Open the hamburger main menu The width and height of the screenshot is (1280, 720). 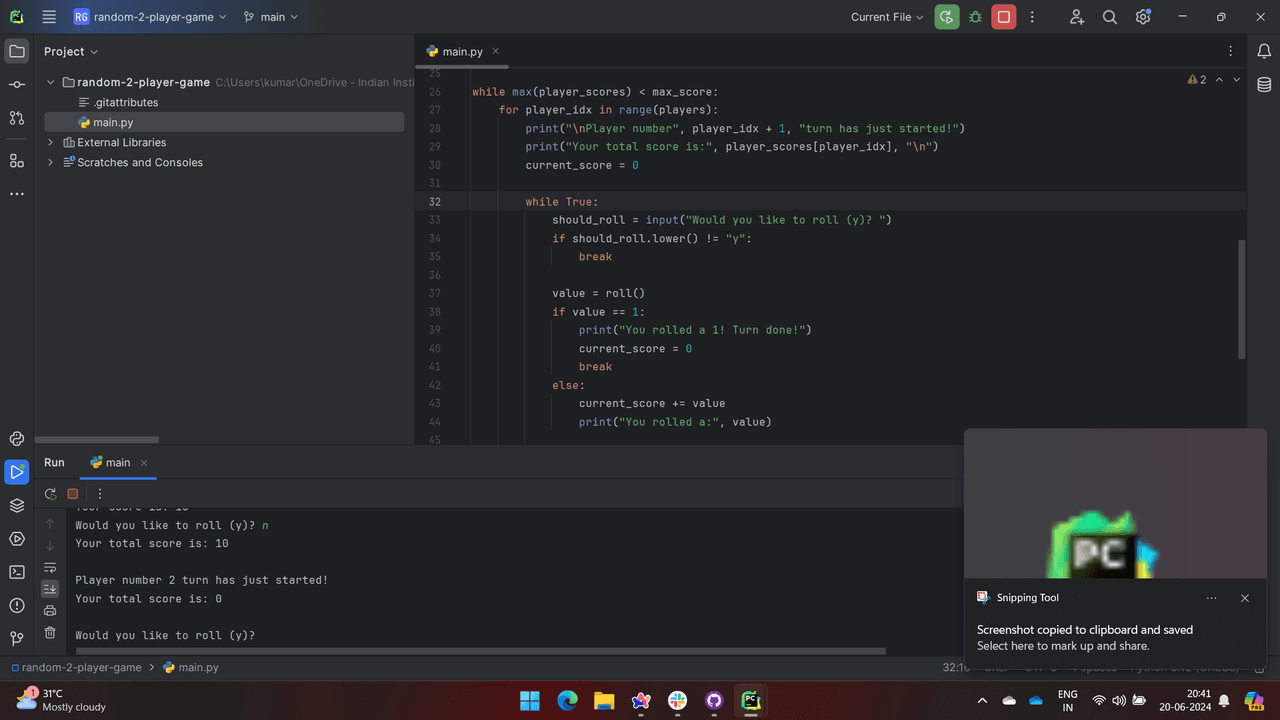point(49,17)
